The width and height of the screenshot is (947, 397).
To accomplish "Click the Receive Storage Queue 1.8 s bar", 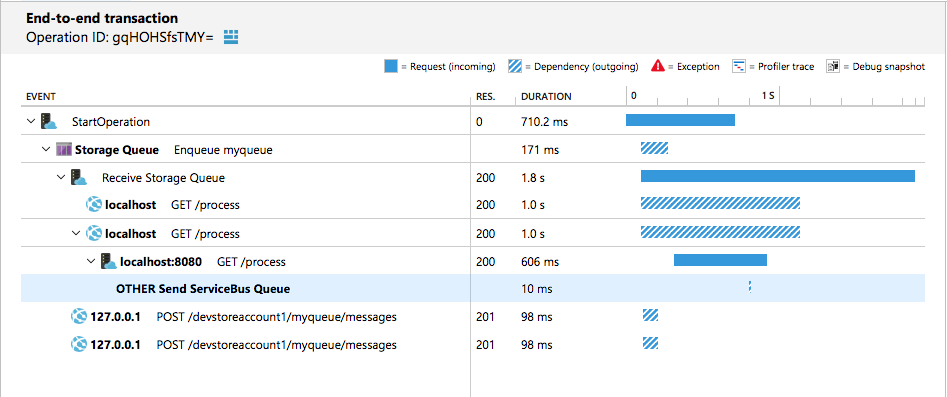I will (x=778, y=176).
